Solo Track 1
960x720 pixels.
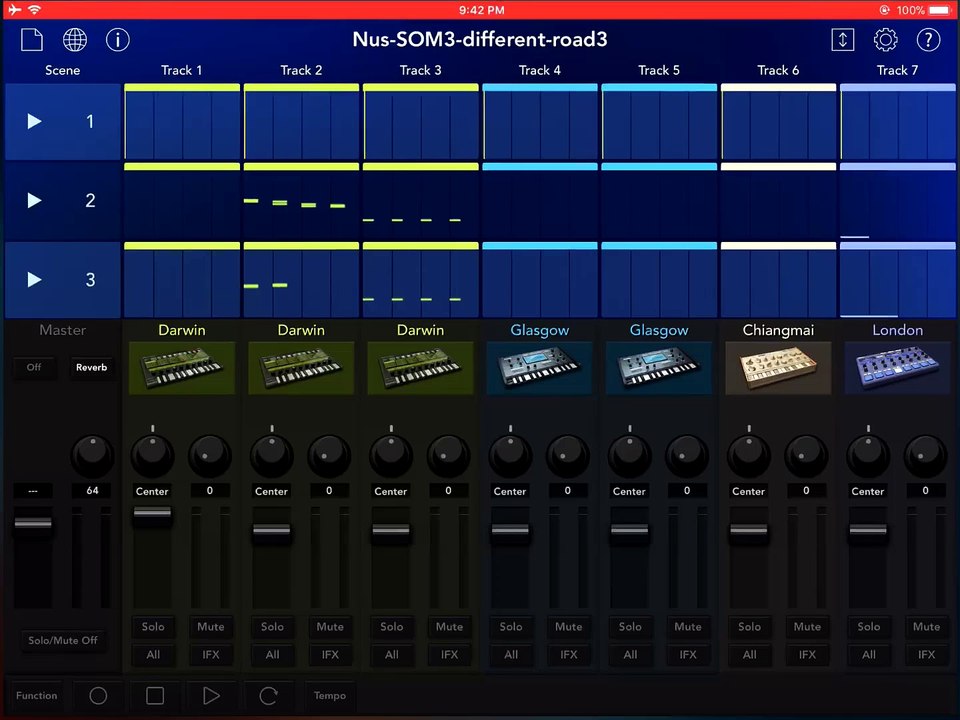153,626
